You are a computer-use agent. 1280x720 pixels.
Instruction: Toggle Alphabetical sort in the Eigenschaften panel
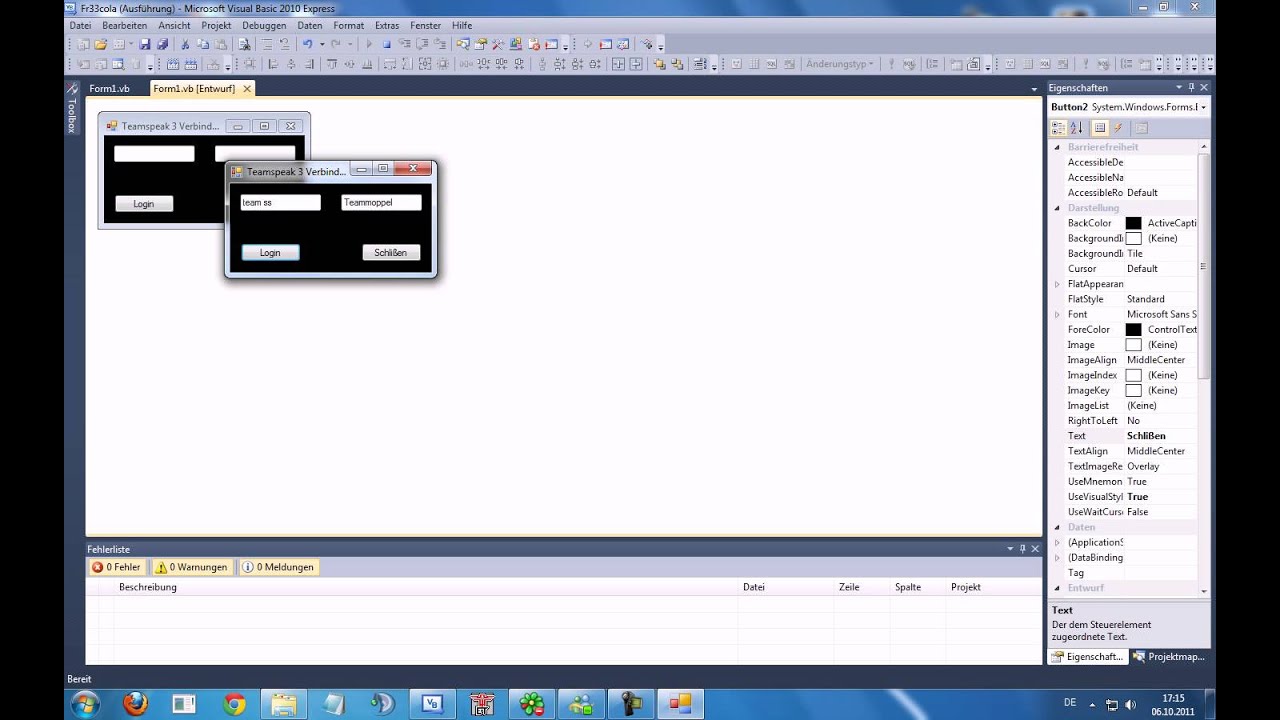pyautogui.click(x=1076, y=128)
